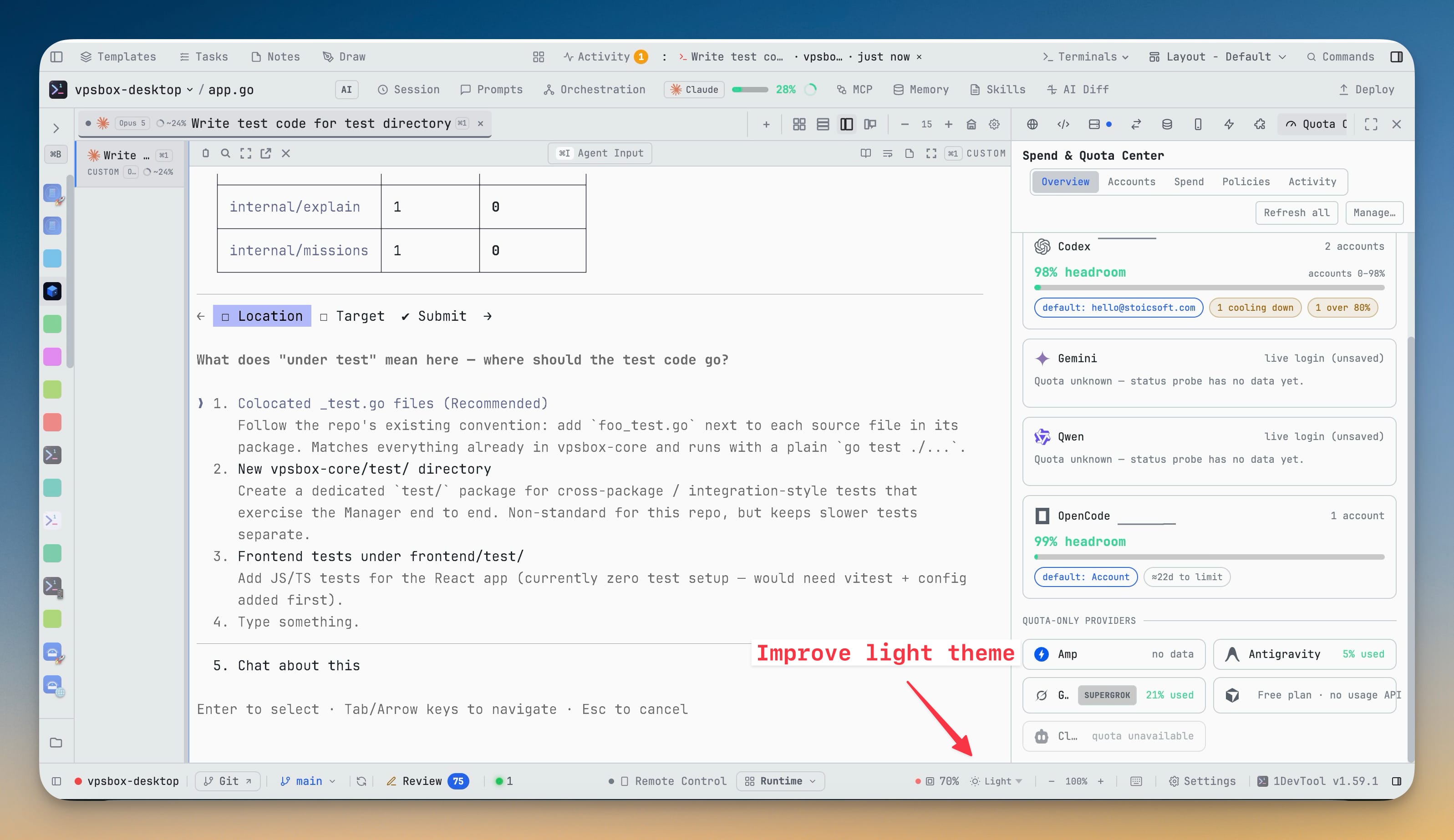Viewport: 1454px width, 840px height.
Task: Click the open book reader icon
Action: pyautogui.click(x=865, y=153)
